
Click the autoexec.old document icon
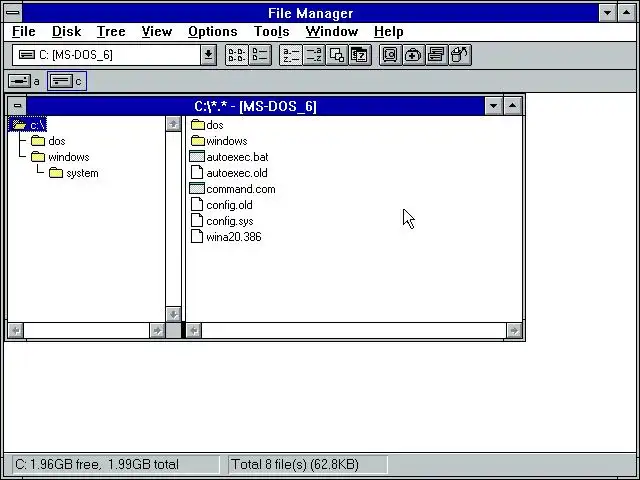coord(197,172)
